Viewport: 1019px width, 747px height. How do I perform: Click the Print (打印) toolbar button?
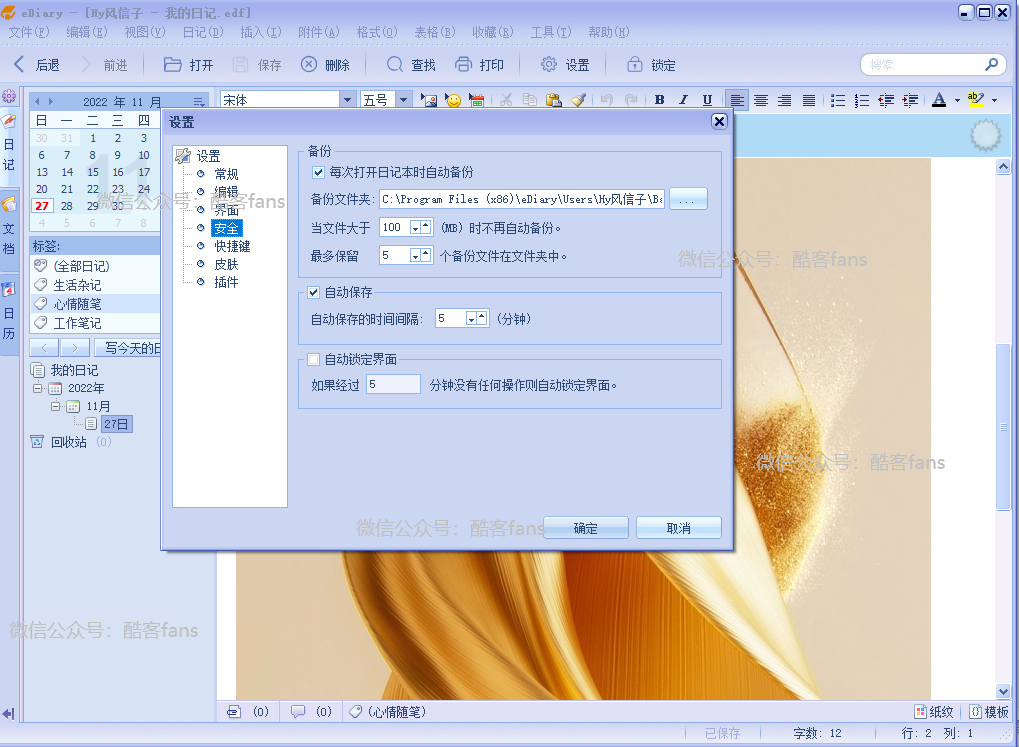[x=480, y=65]
